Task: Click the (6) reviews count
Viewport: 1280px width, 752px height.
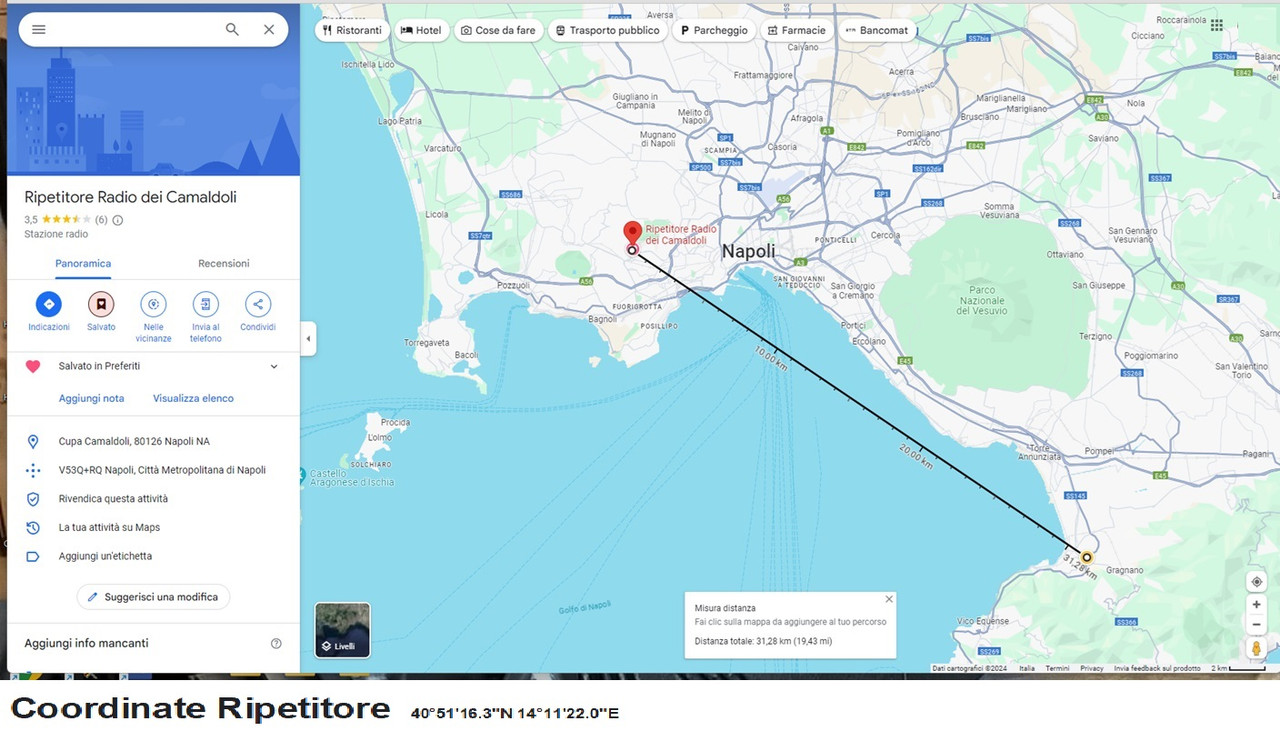Action: [x=101, y=220]
